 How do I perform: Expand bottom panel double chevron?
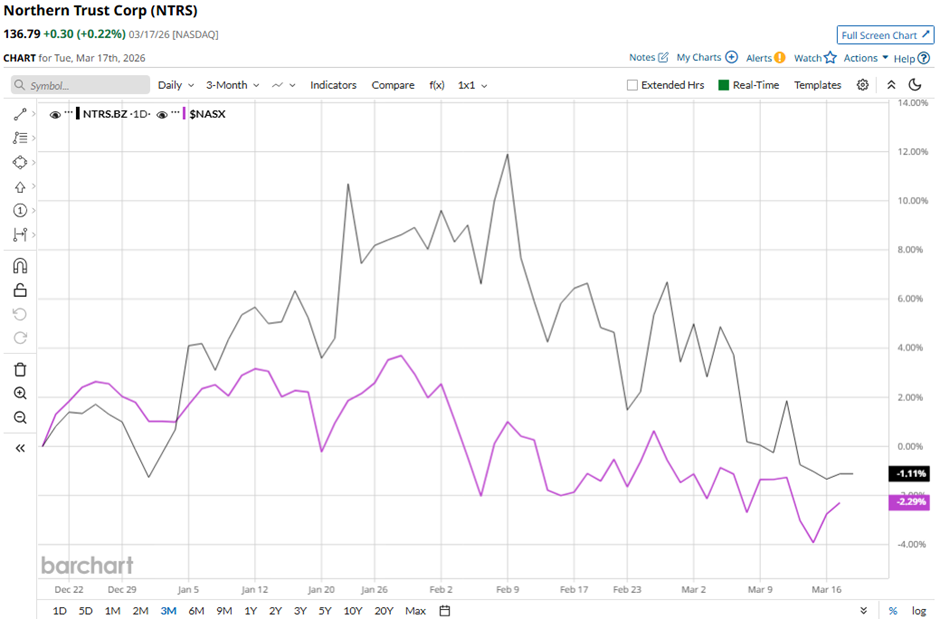864,611
